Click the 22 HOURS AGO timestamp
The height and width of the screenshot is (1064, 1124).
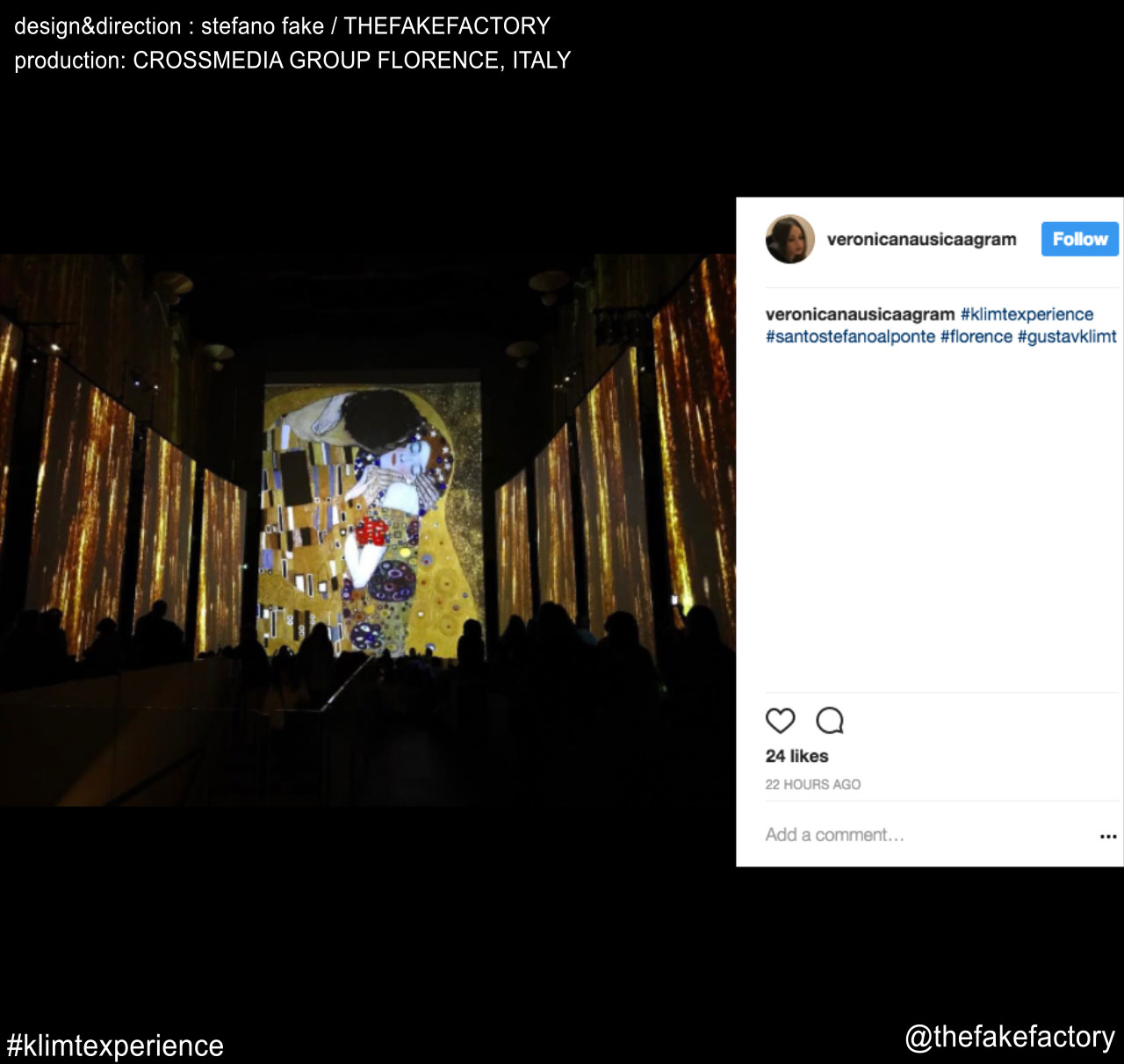pyautogui.click(x=812, y=785)
